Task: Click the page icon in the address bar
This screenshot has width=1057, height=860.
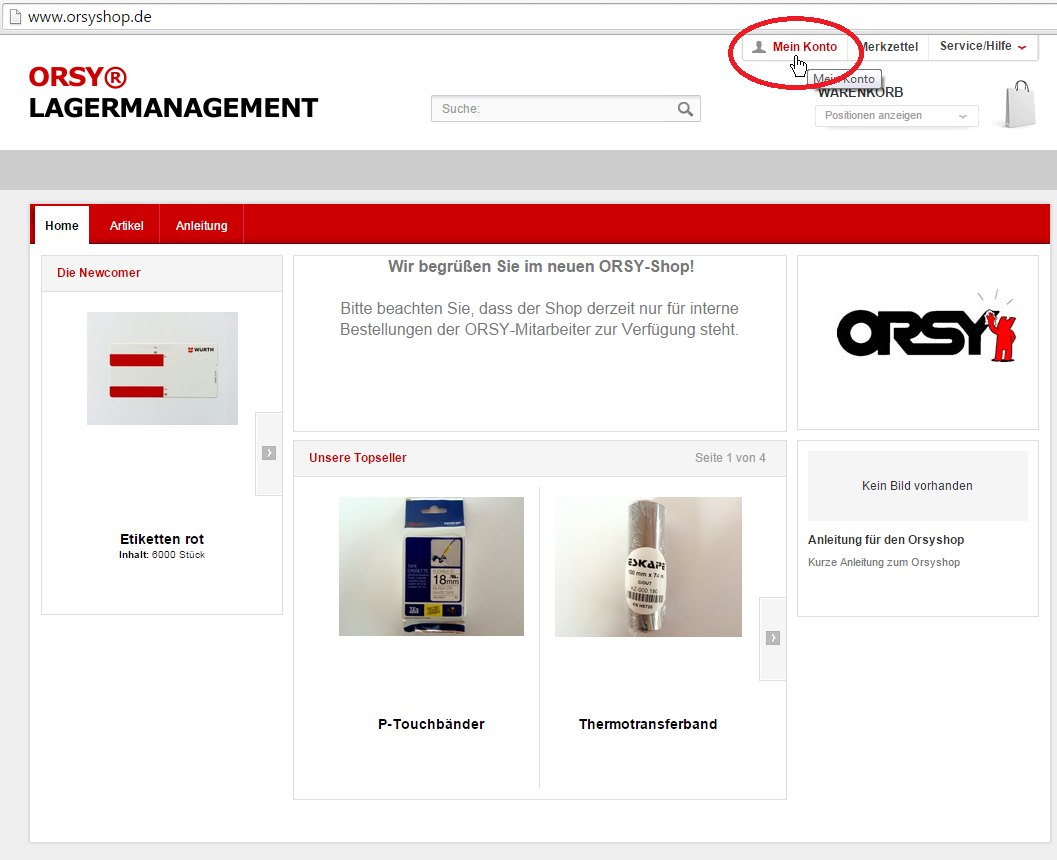Action: pyautogui.click(x=15, y=17)
